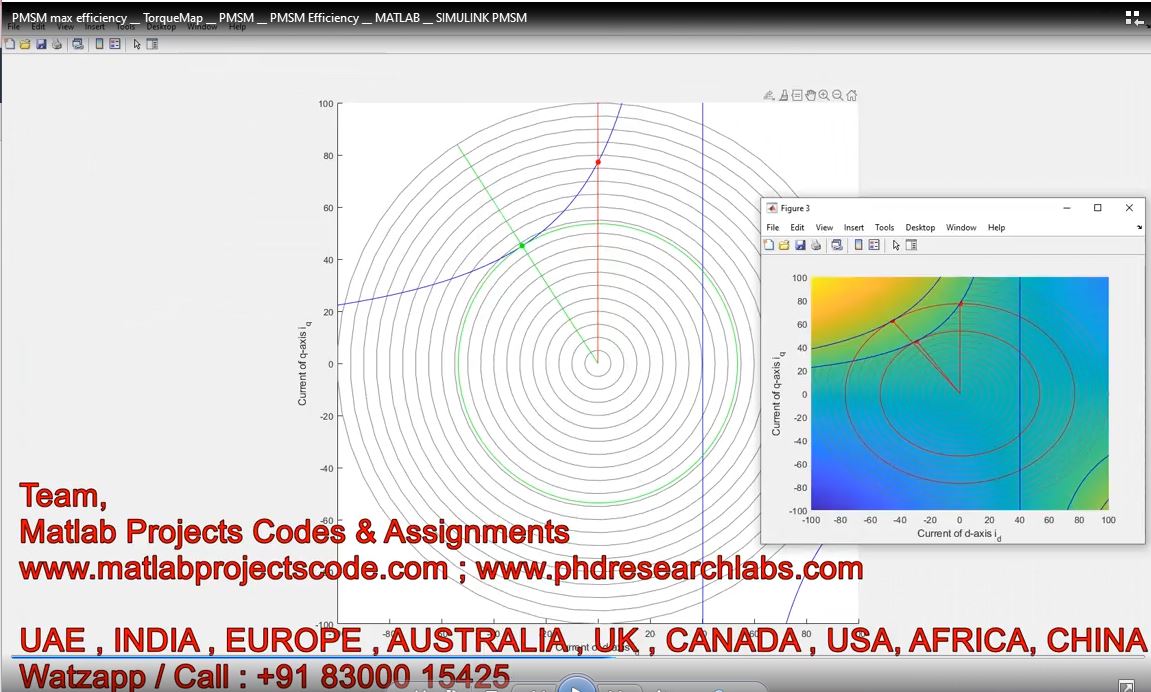Click Zoom Out icon on axes toolbar

click(838, 96)
